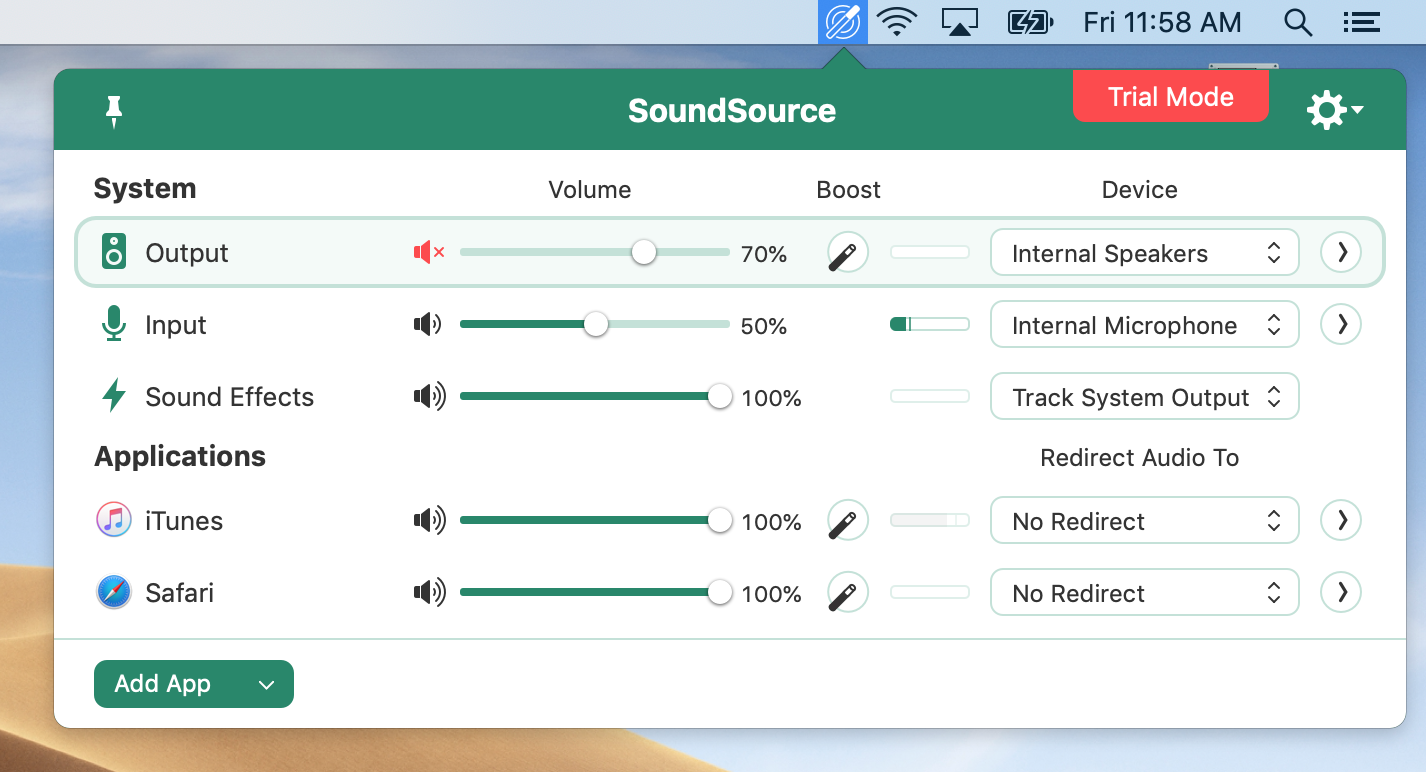Click the Safari volume slider handle
Image resolution: width=1426 pixels, height=772 pixels.
click(x=720, y=592)
